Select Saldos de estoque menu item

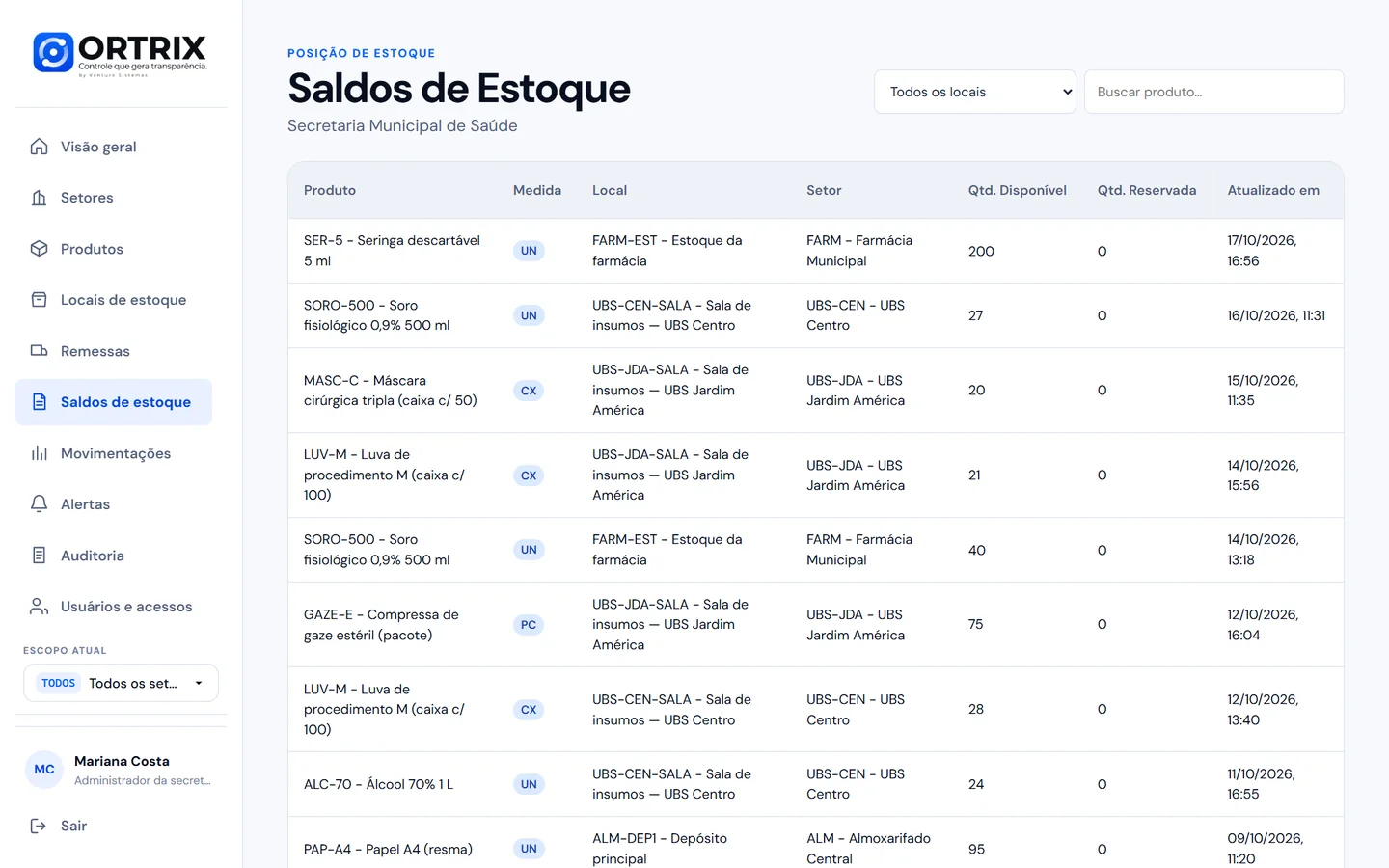coord(114,402)
